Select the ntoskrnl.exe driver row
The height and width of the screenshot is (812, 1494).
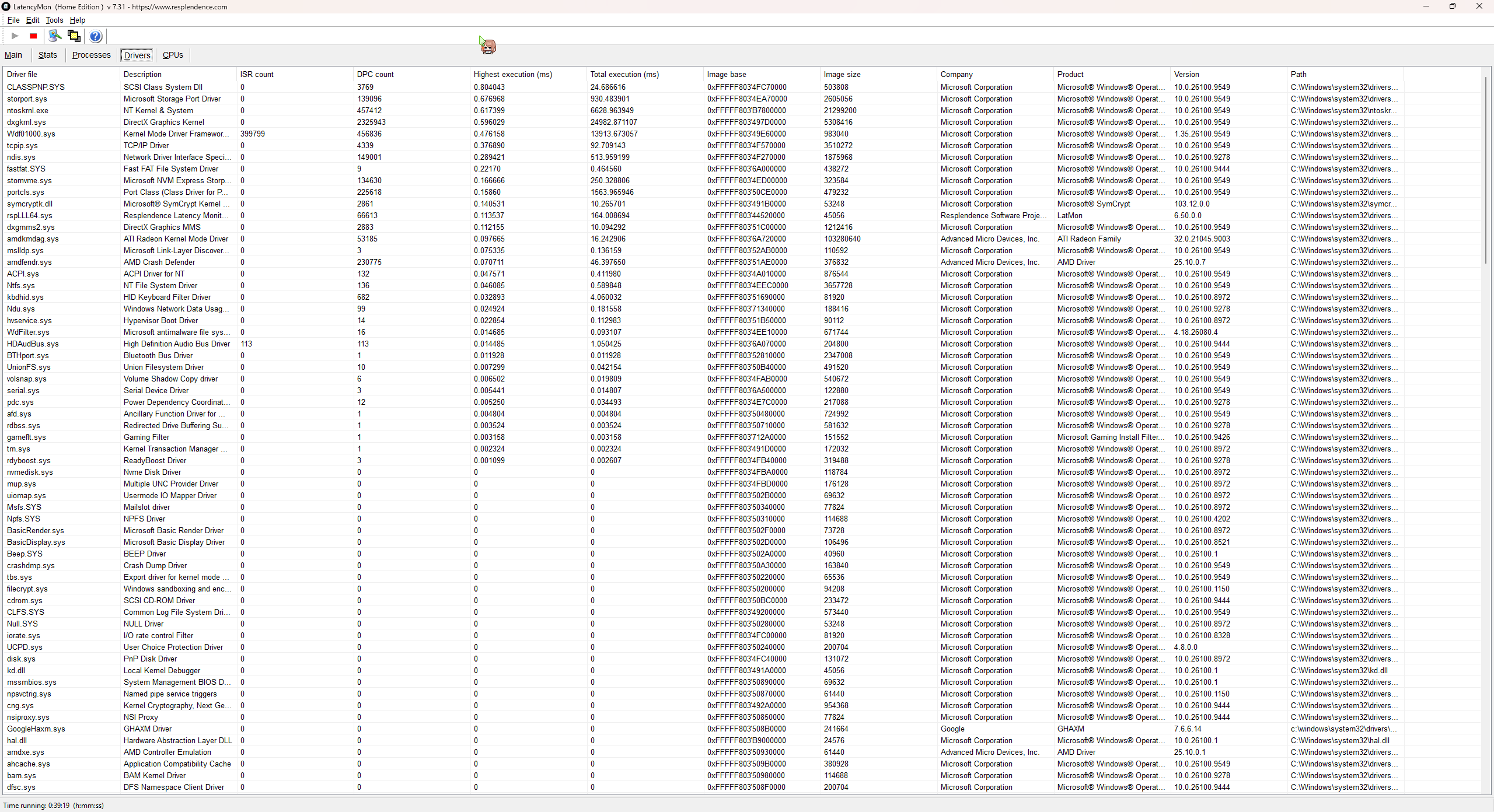tap(741, 110)
